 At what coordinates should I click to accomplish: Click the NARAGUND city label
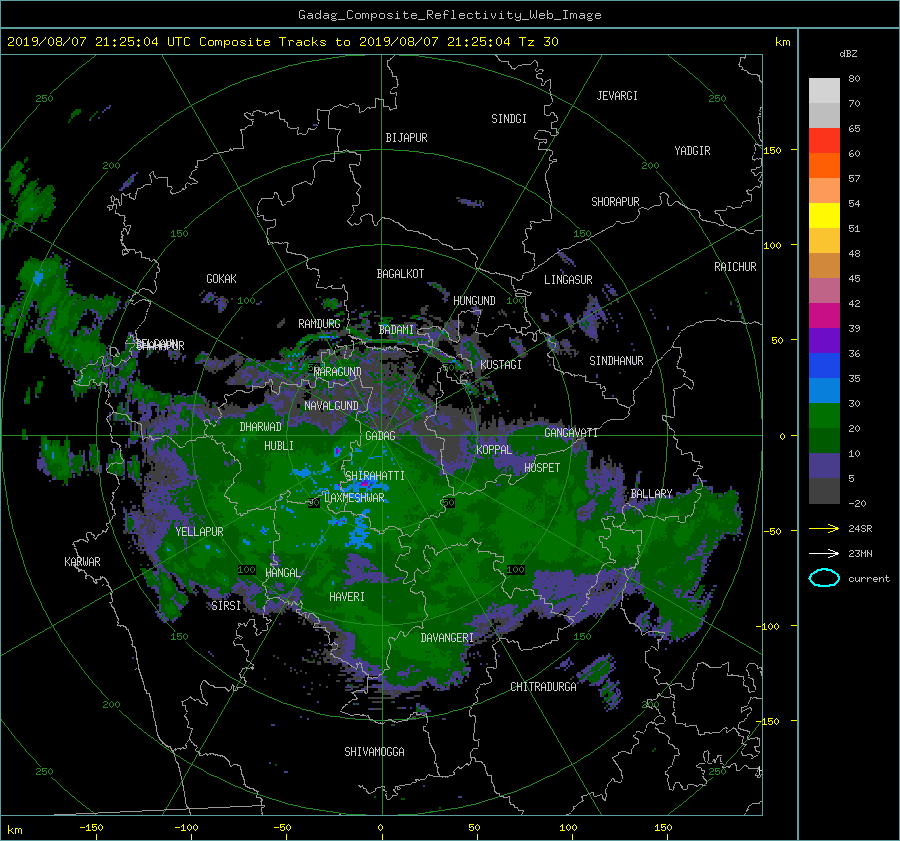338,372
